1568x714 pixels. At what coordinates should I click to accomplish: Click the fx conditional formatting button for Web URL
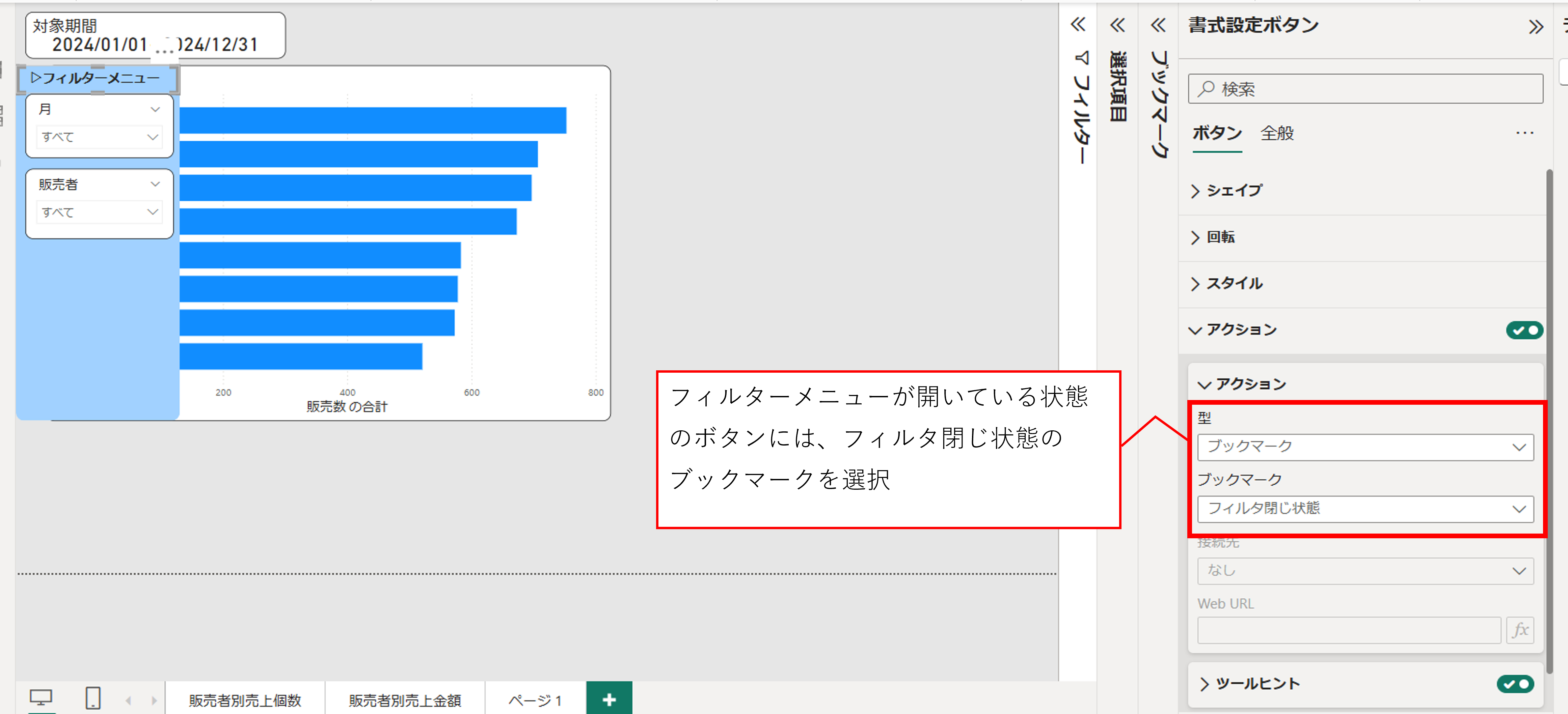(x=1520, y=629)
